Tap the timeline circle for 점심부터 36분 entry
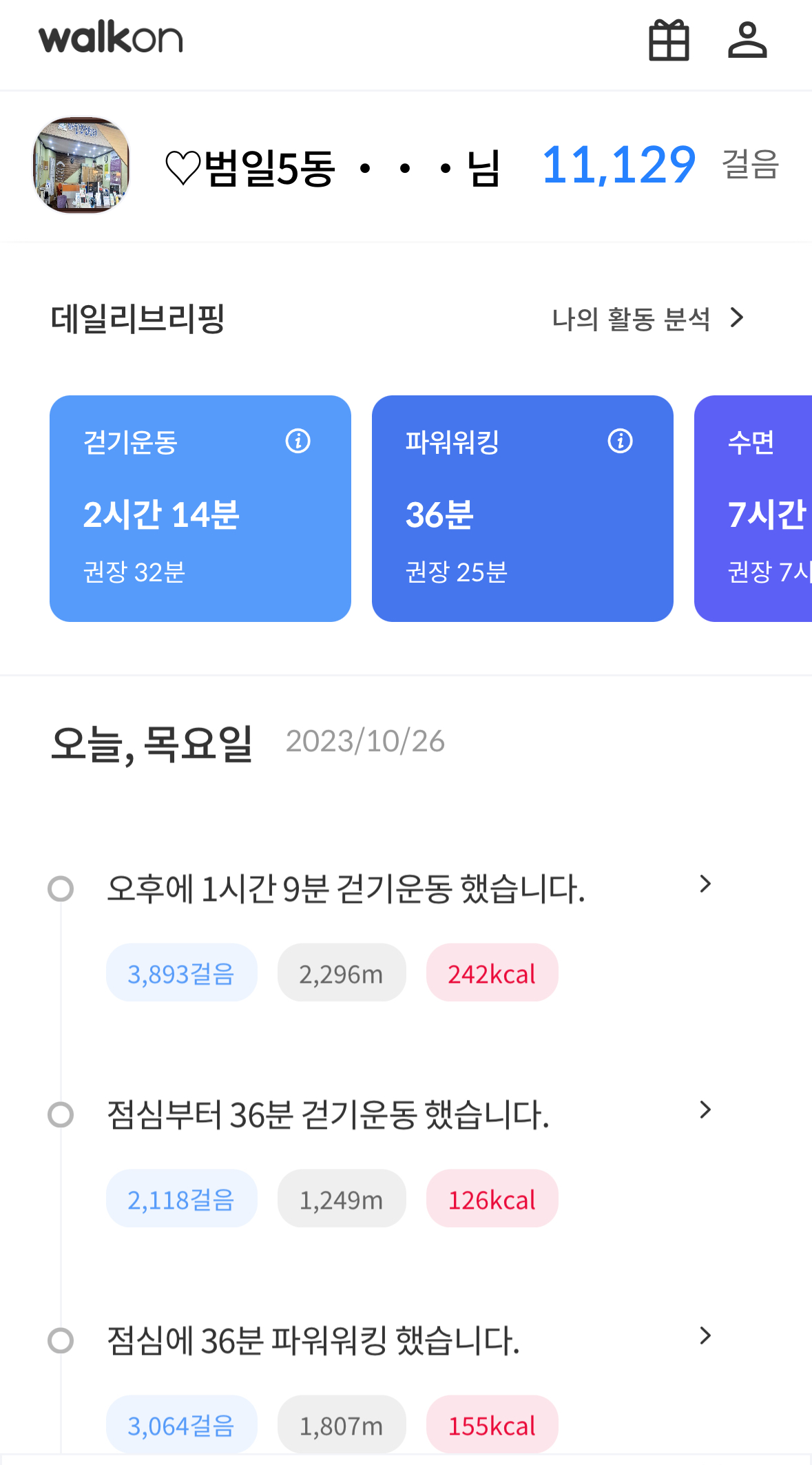The width and height of the screenshot is (812, 1465). [61, 1114]
